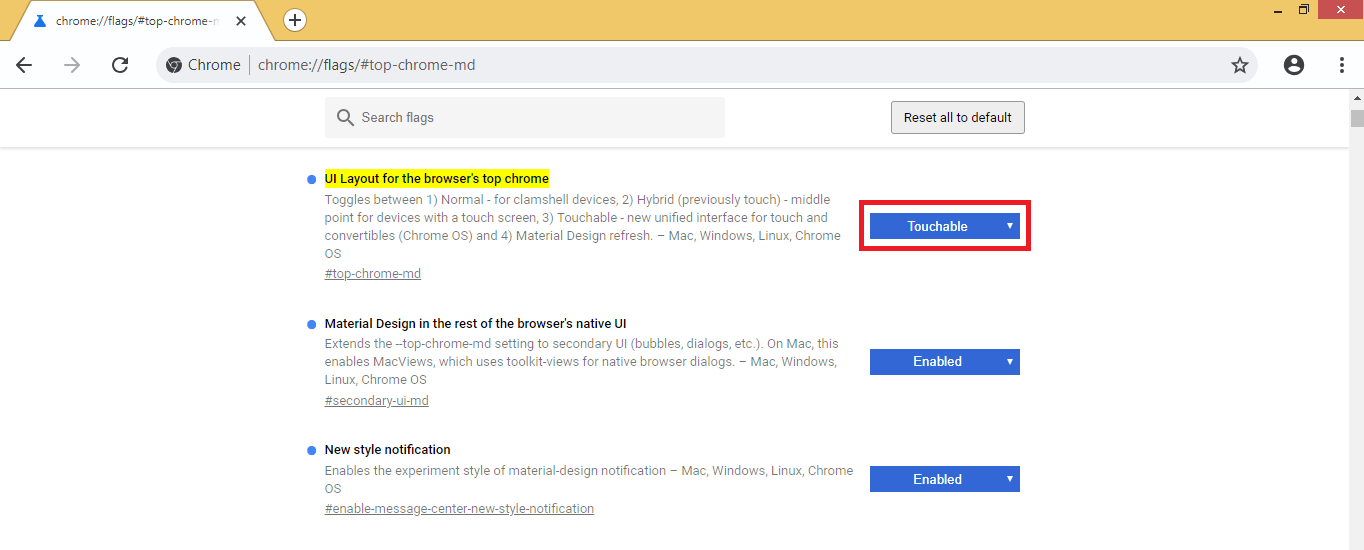This screenshot has height=550, width=1364.
Task: Click 'Material Design in the rest of the browser's native UI' title
Action: click(x=475, y=324)
